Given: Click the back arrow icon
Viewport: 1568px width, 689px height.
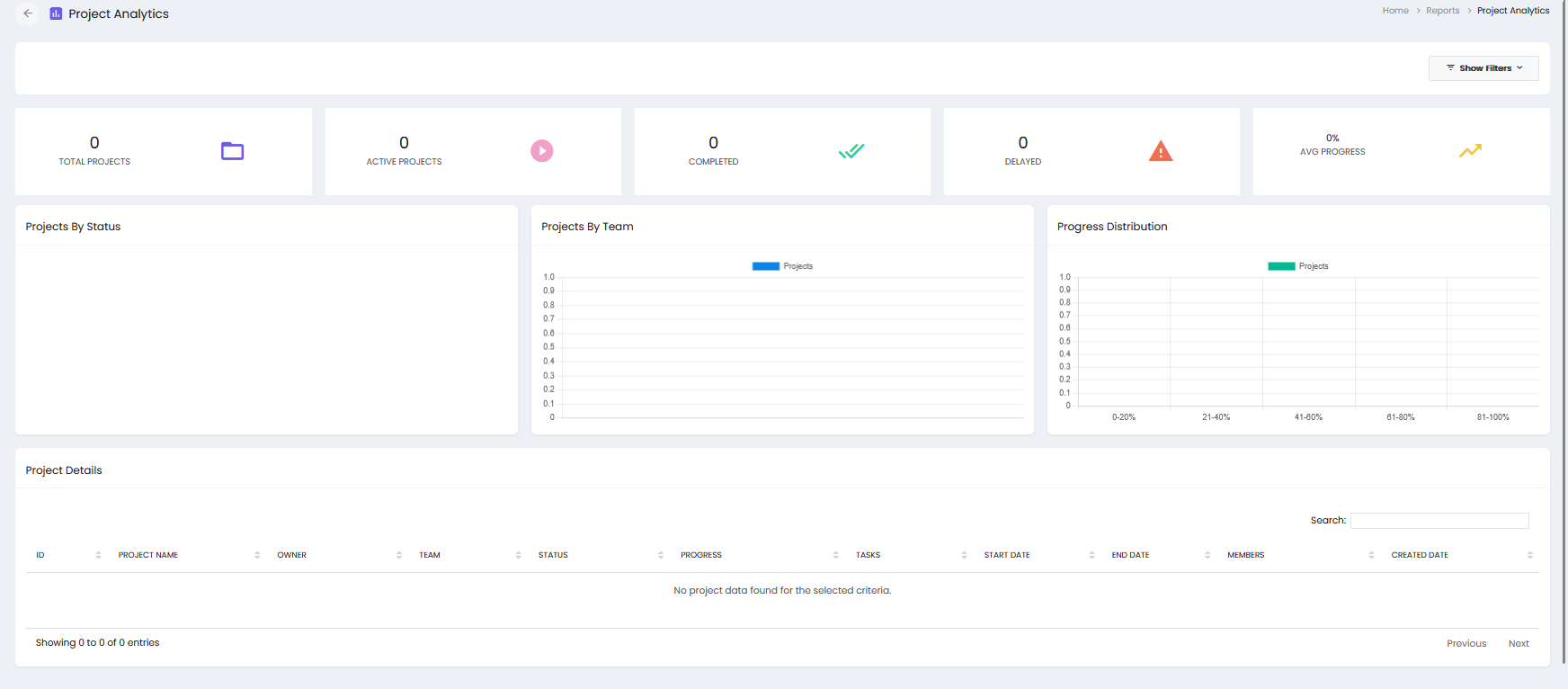Looking at the screenshot, I should (x=28, y=13).
